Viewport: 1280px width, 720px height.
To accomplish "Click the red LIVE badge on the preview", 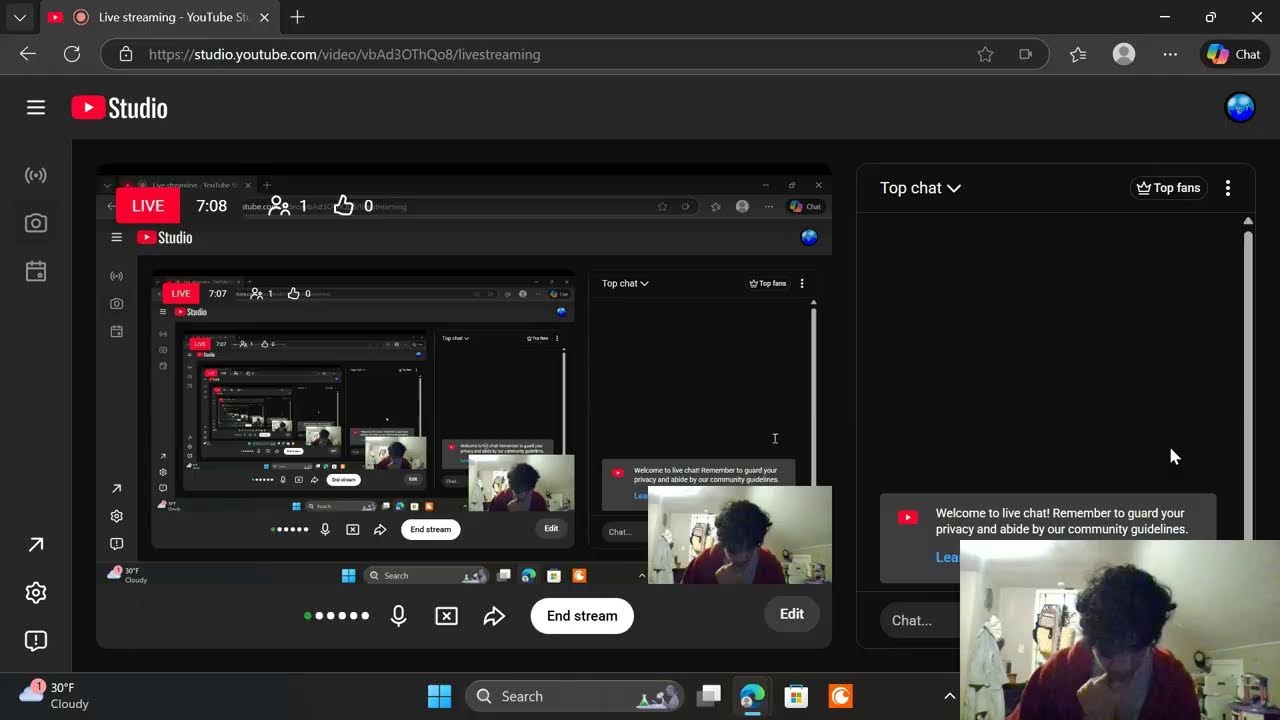I will pos(148,206).
